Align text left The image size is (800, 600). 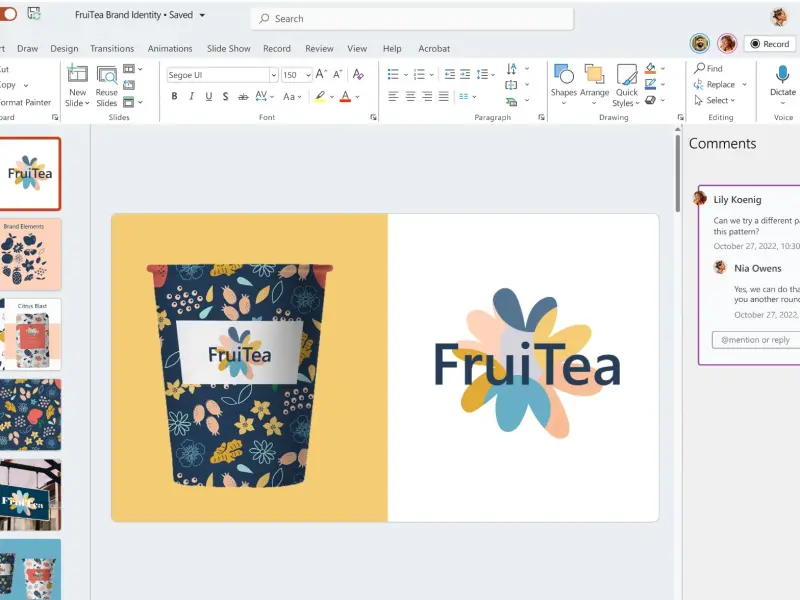click(x=393, y=96)
